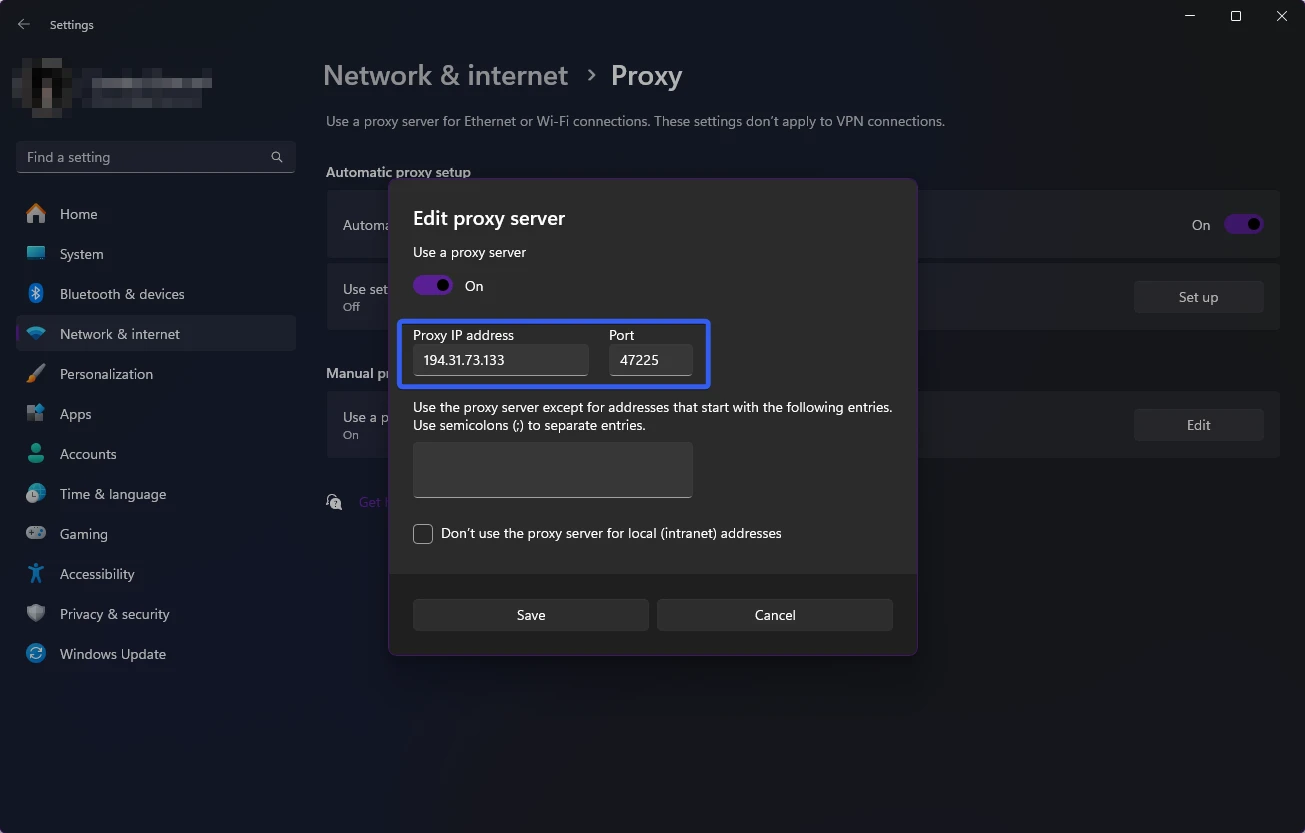Image resolution: width=1305 pixels, height=833 pixels.
Task: Open the Apps icon in sidebar
Action: [36, 414]
